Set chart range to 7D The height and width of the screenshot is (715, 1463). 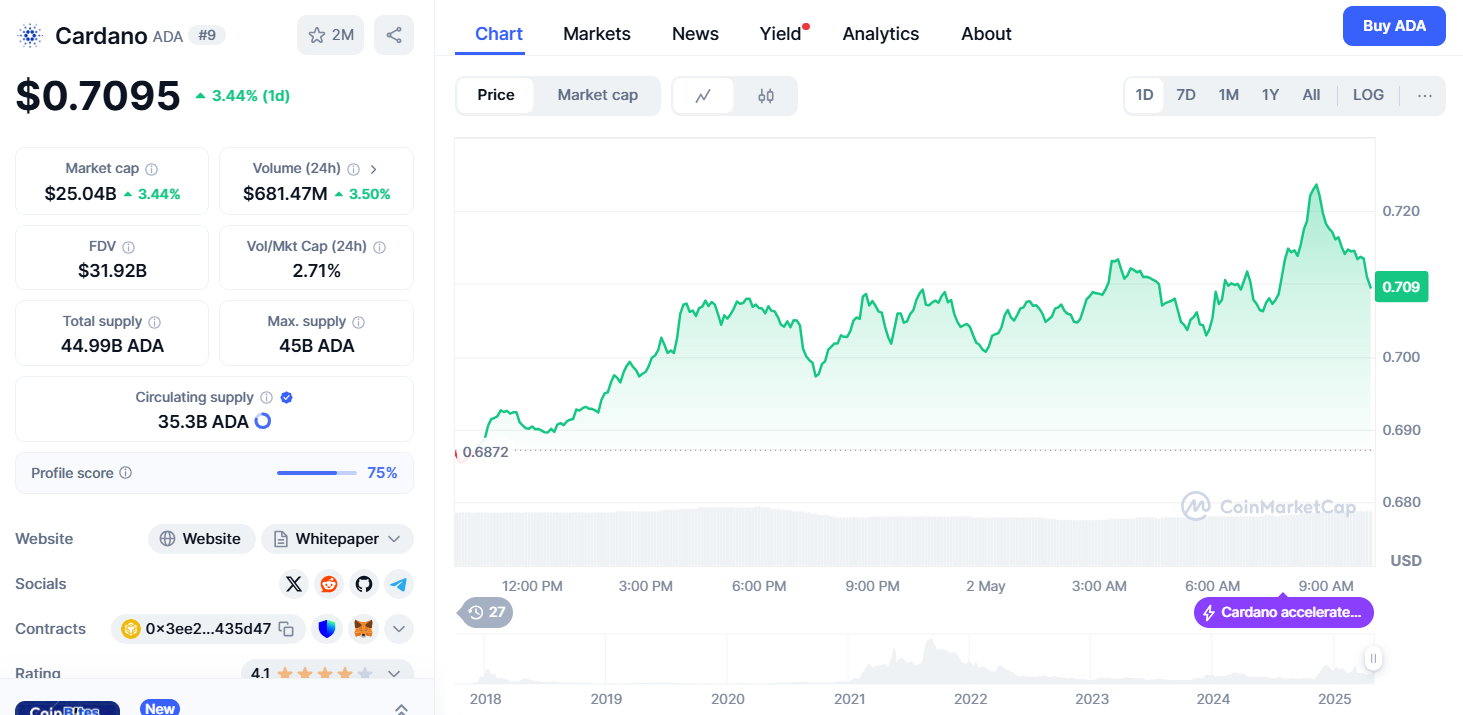click(x=1186, y=95)
